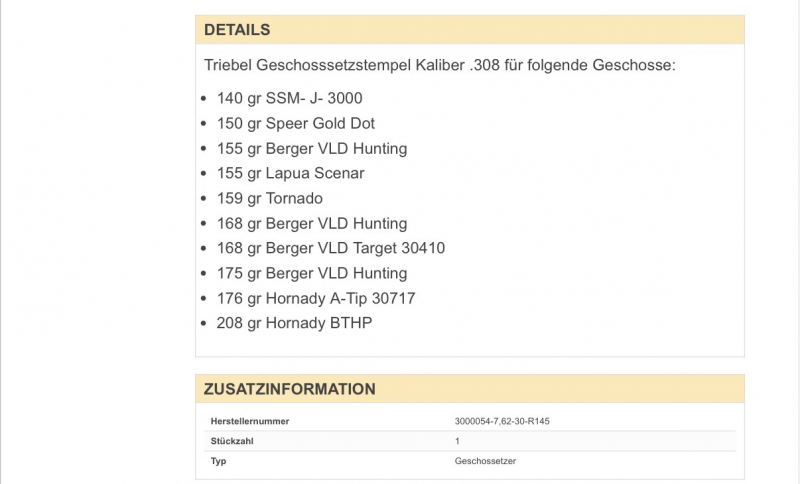Click 168 gr Berger VLD Target 30410

pyautogui.click(x=330, y=248)
